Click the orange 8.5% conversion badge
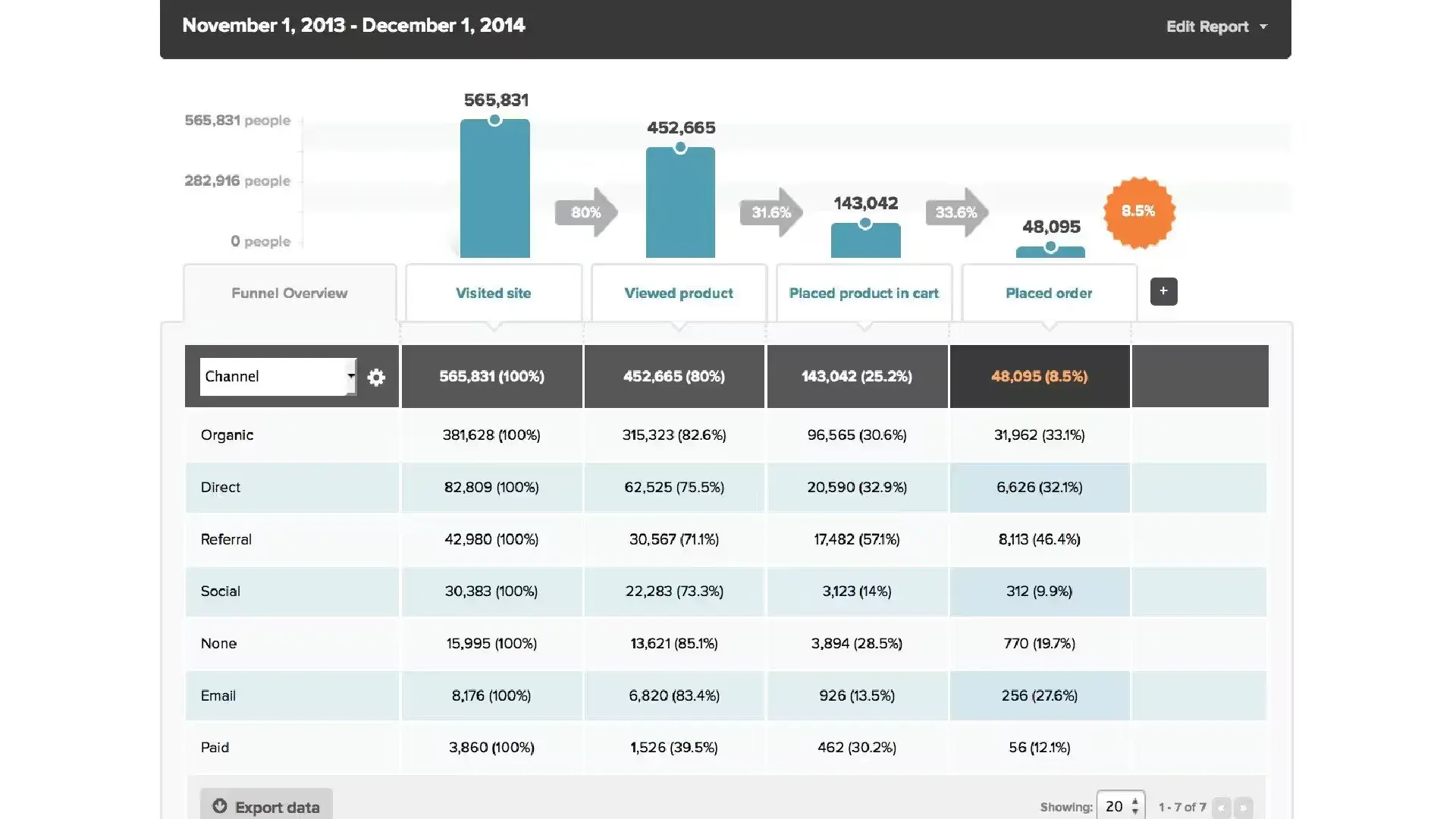This screenshot has height=819, width=1456. pyautogui.click(x=1138, y=212)
